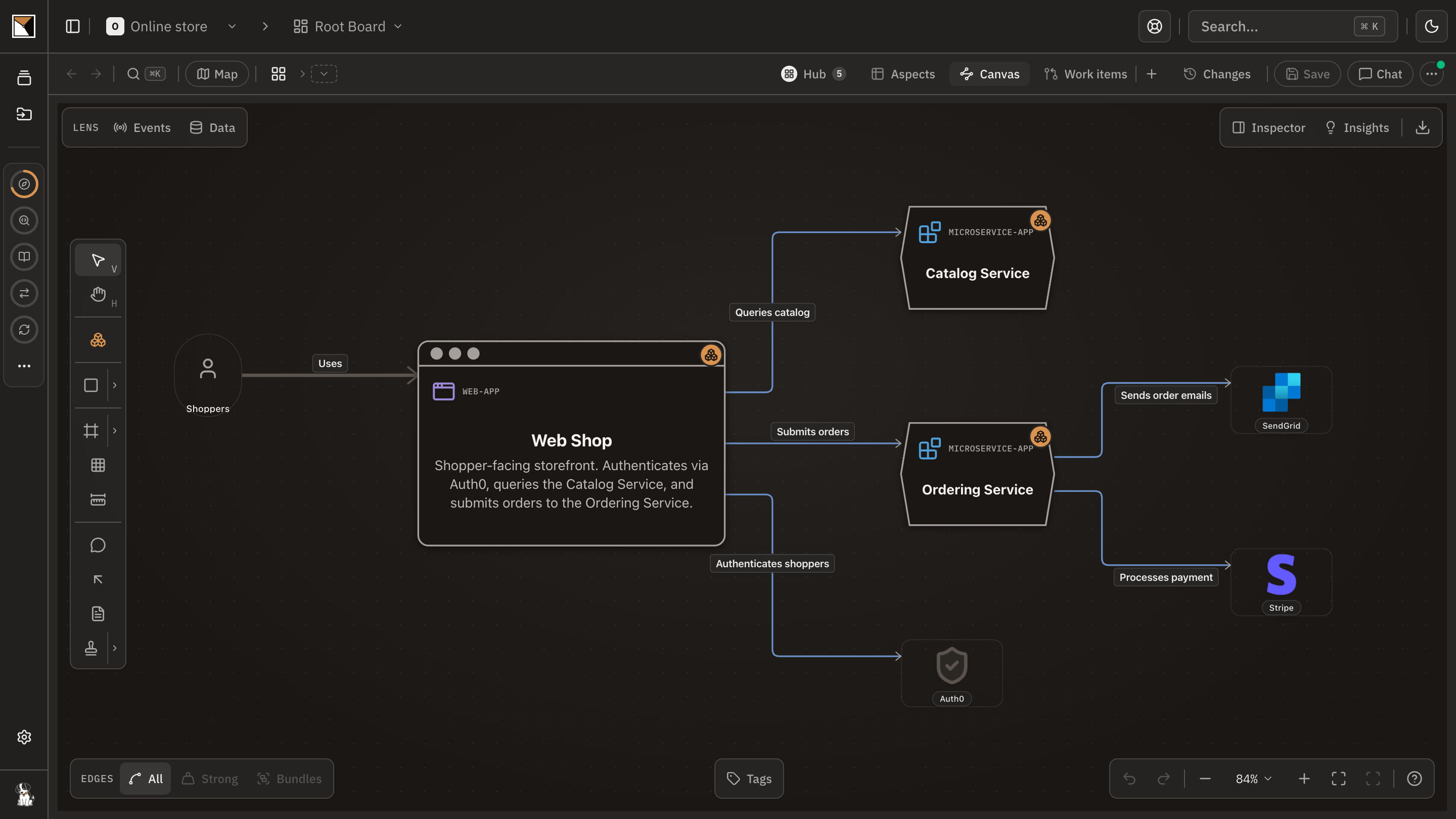Enable the Events lens

click(143, 128)
